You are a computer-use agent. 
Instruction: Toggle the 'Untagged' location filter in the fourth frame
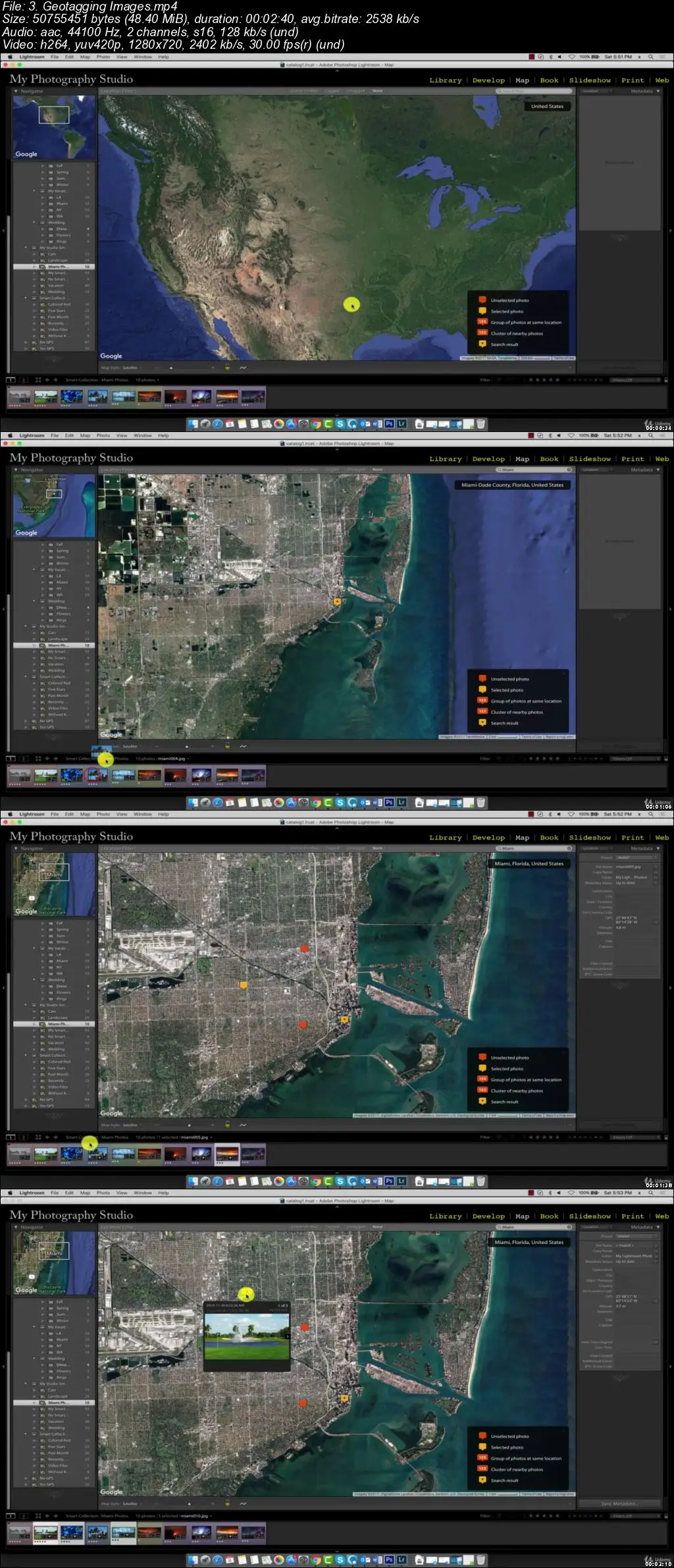point(356,1227)
